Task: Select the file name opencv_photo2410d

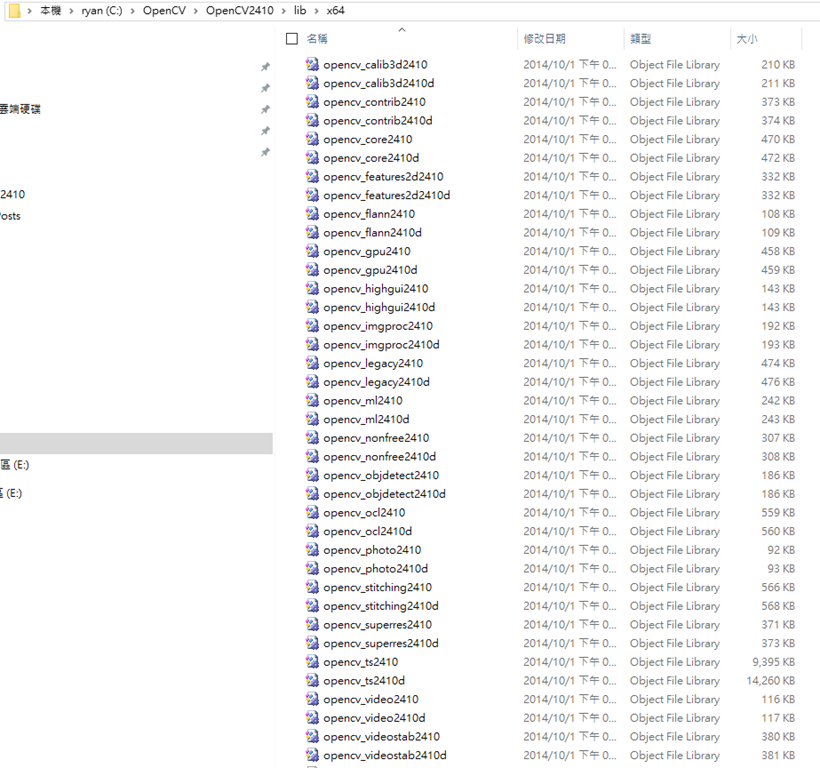Action: point(375,569)
